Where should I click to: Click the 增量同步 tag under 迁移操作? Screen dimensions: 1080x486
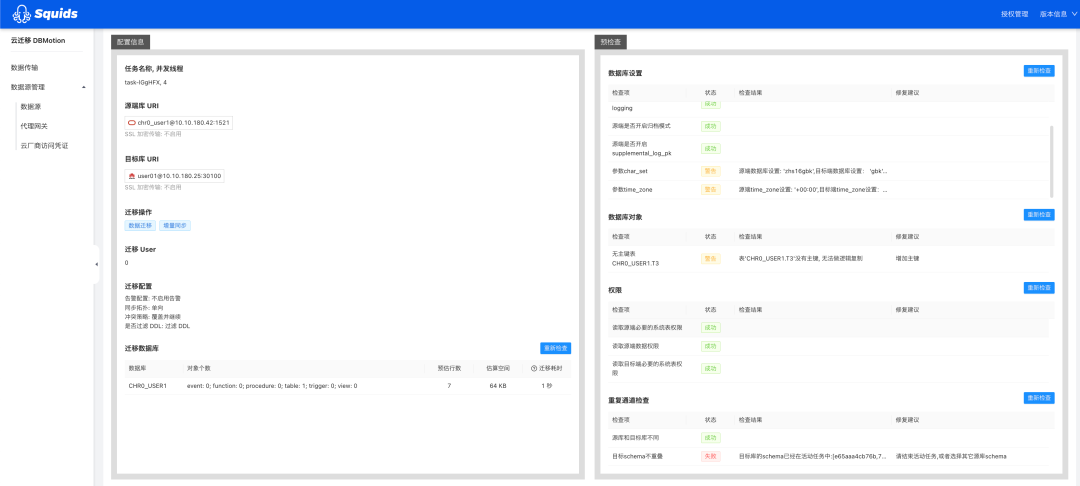(x=175, y=225)
